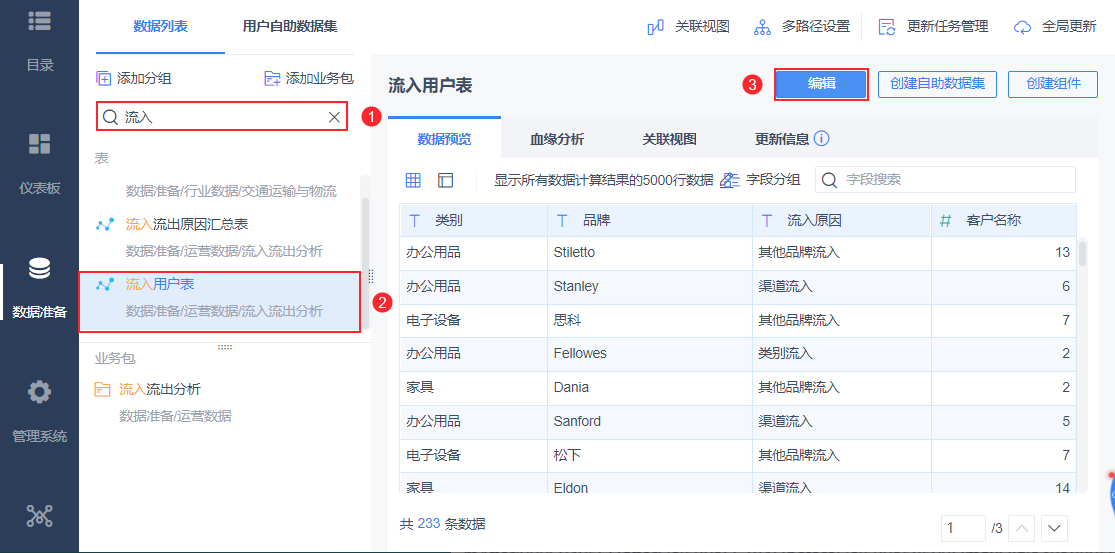
Task: Click the page number input showing 1
Action: [963, 528]
